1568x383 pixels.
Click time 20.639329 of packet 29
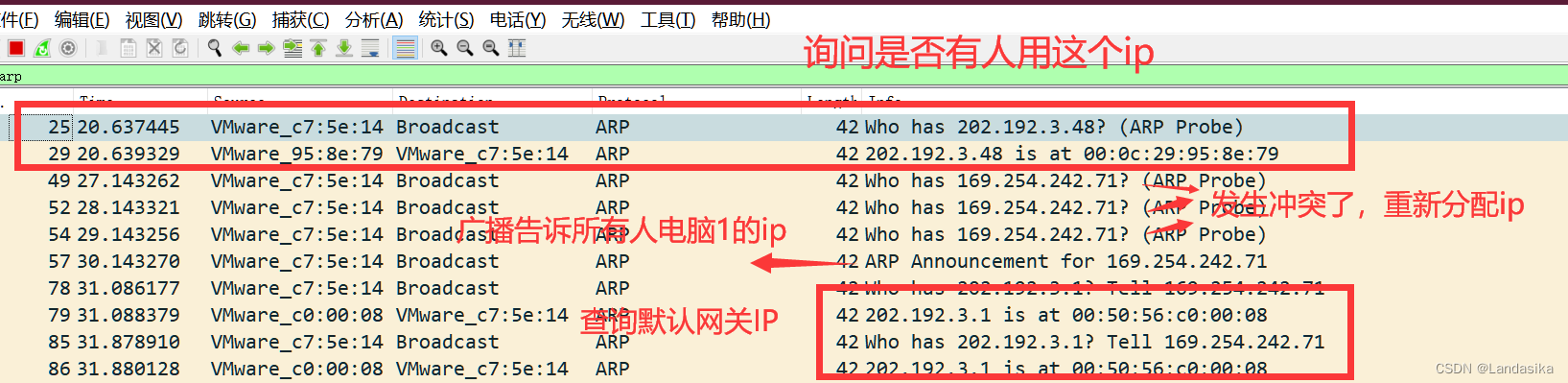coord(129,154)
